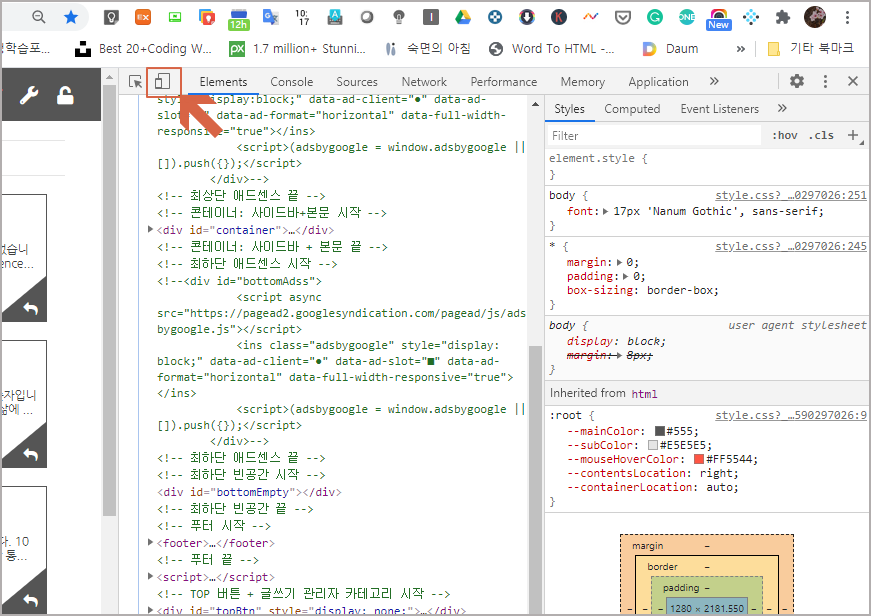This screenshot has width=871, height=616.
Task: Open the style.css link beside the :root rule
Action: [x=790, y=415]
